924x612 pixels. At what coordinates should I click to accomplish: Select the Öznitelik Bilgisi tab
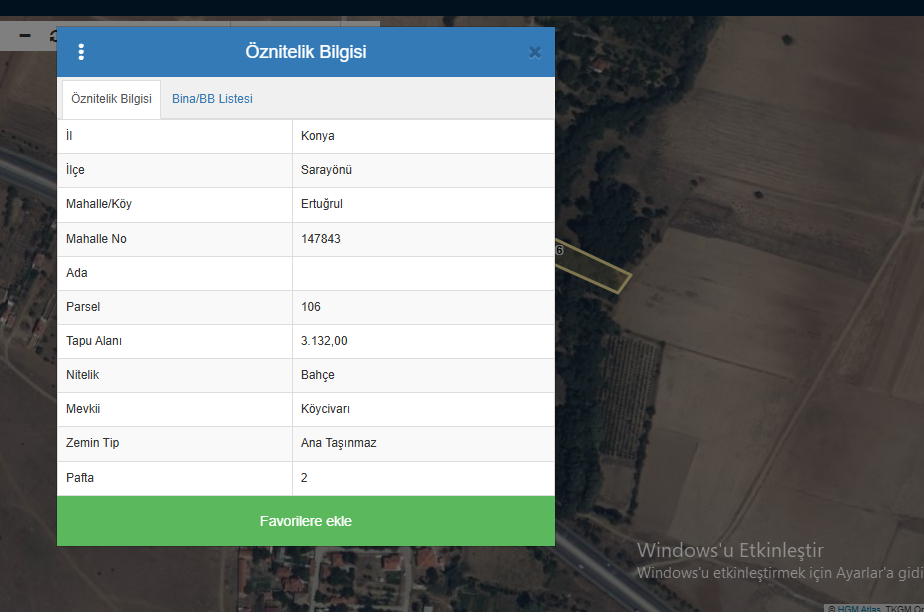(x=111, y=99)
